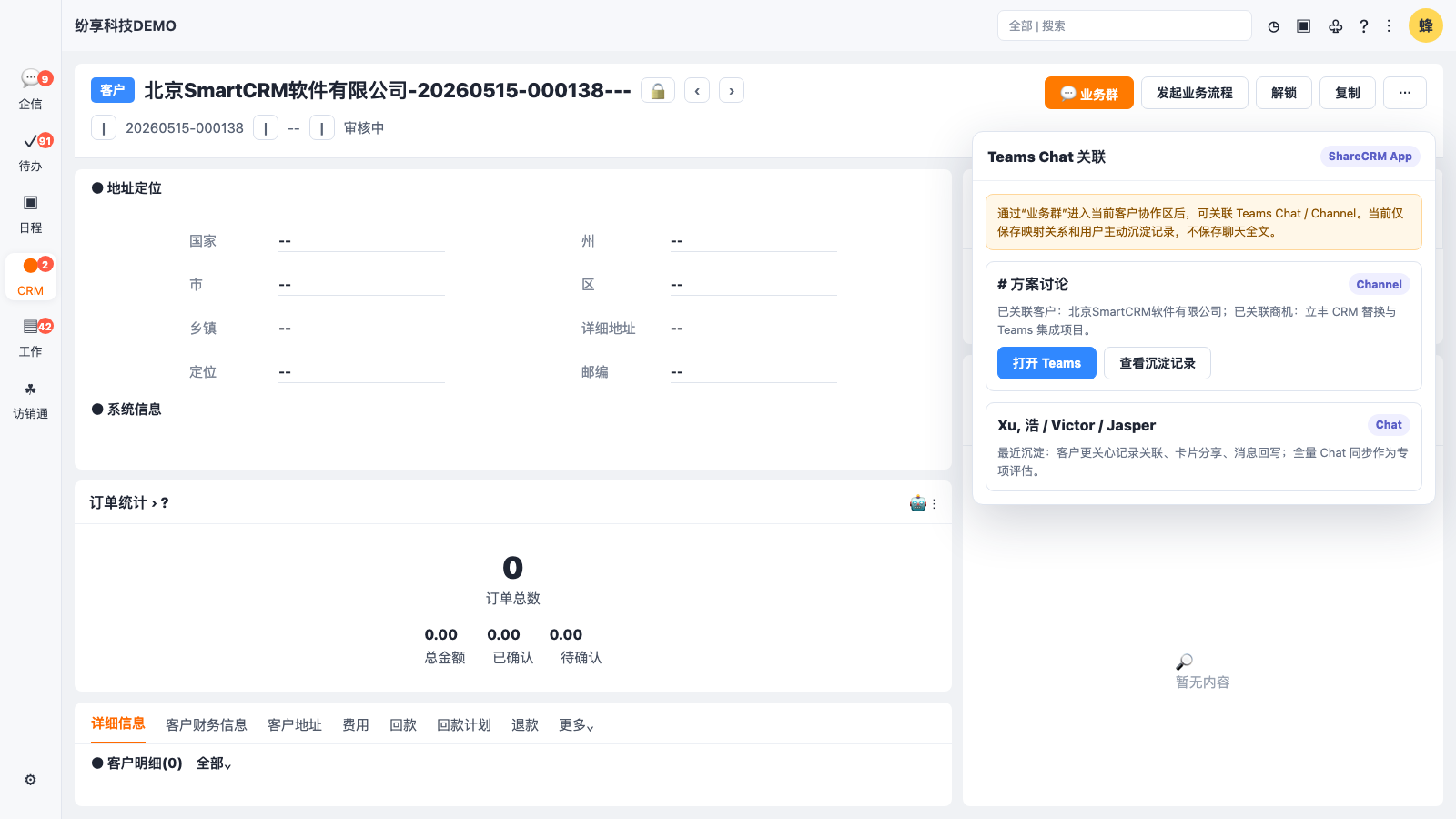Viewport: 1456px width, 819px height.
Task: Click the robot icon in 订单统计 panel
Action: [918, 503]
